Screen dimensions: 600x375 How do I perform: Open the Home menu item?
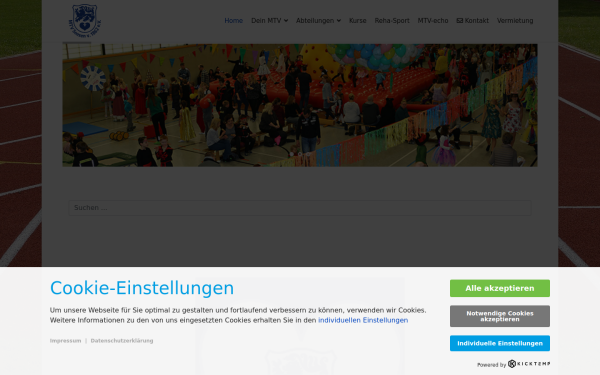[x=233, y=21]
